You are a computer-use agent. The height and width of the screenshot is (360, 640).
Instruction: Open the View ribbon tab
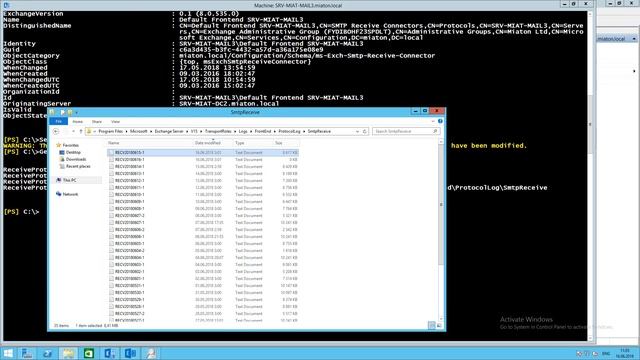tap(116, 122)
